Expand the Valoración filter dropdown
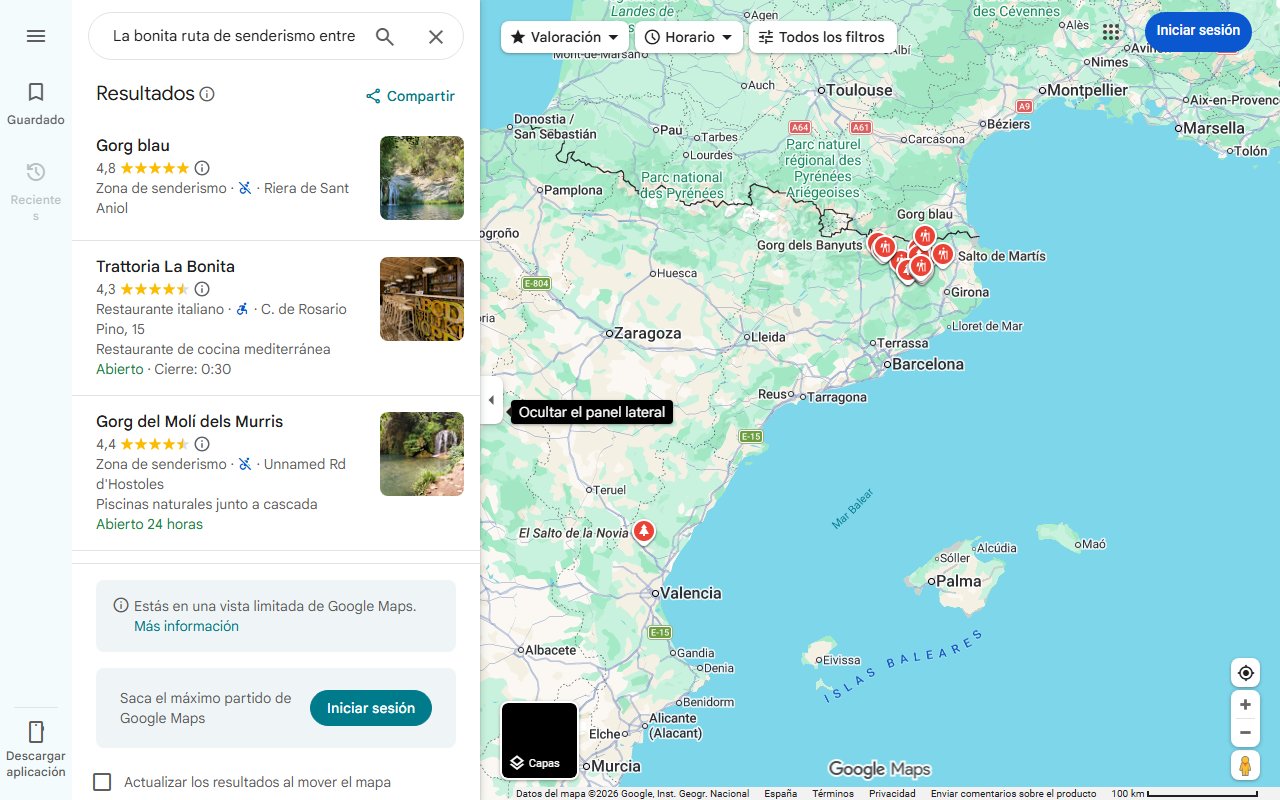The width and height of the screenshot is (1280, 800). 565,37
